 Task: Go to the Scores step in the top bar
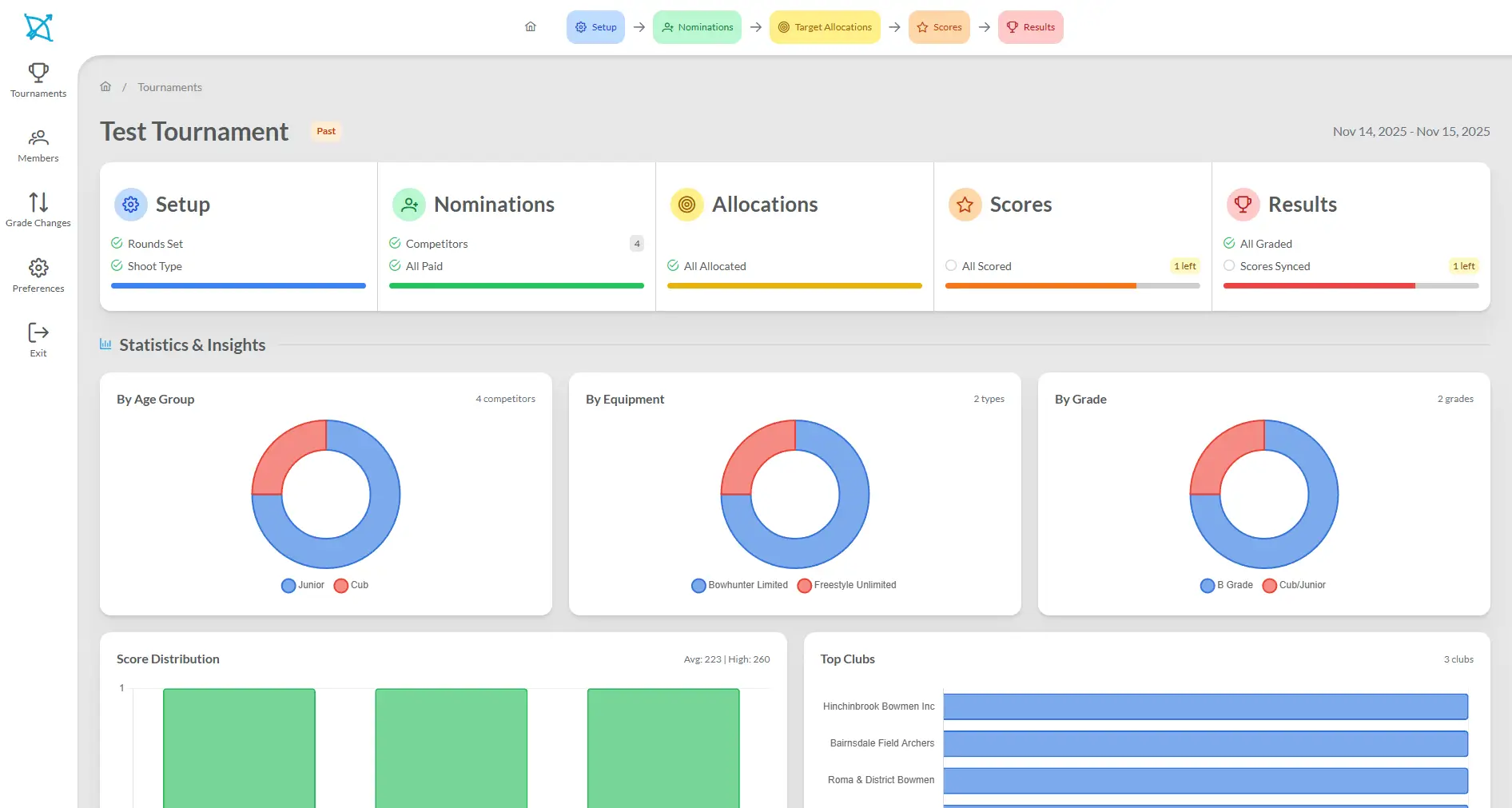(x=939, y=27)
